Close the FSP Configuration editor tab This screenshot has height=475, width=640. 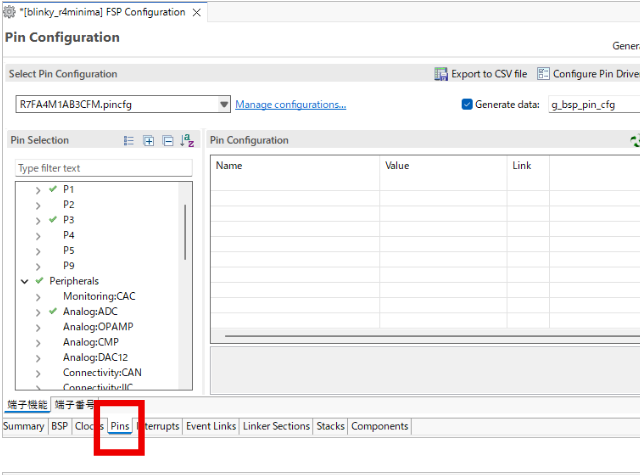197,13
